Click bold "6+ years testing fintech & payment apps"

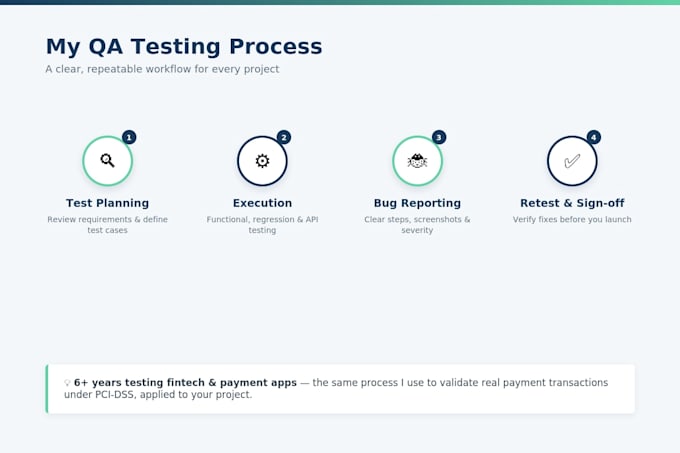185,383
